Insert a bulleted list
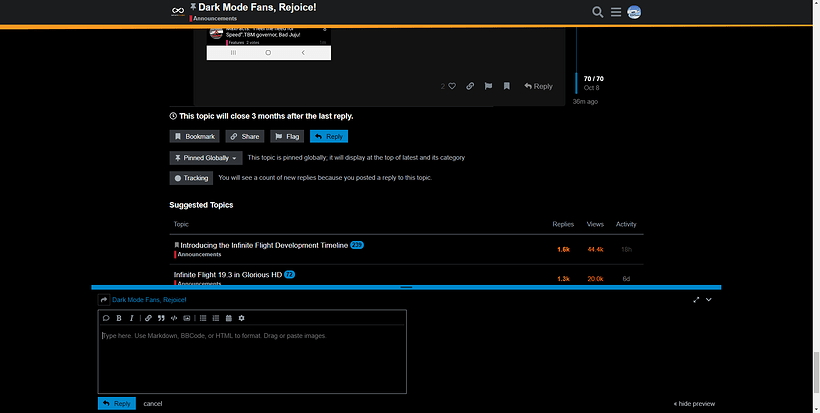820x413 pixels. (x=203, y=318)
